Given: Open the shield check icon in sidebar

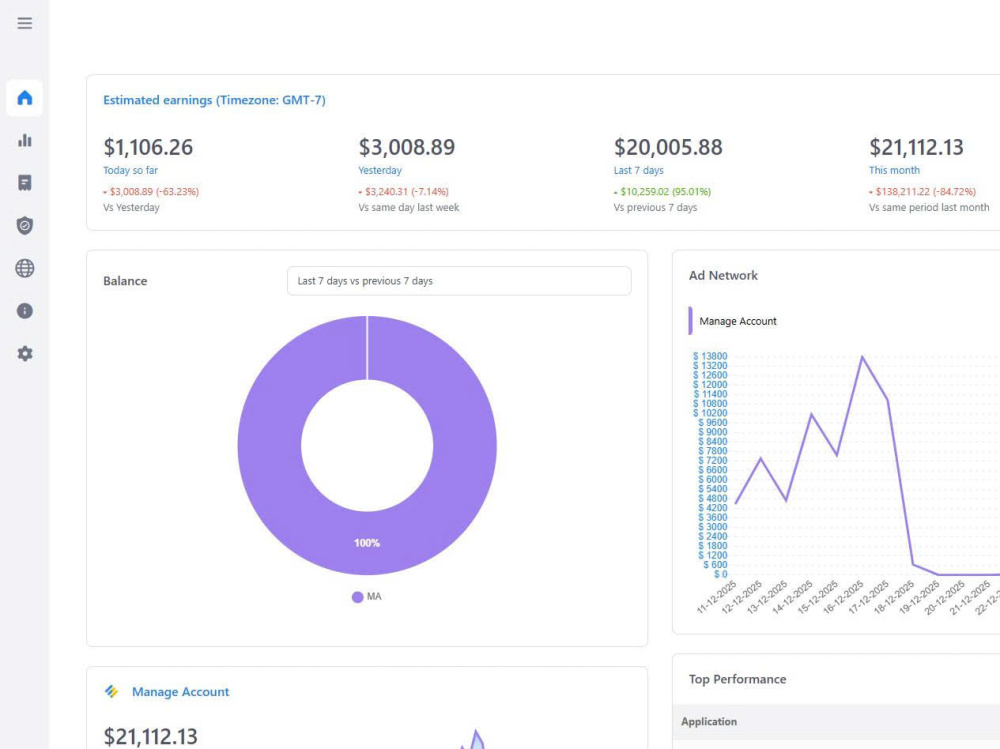Looking at the screenshot, I should tap(25, 225).
